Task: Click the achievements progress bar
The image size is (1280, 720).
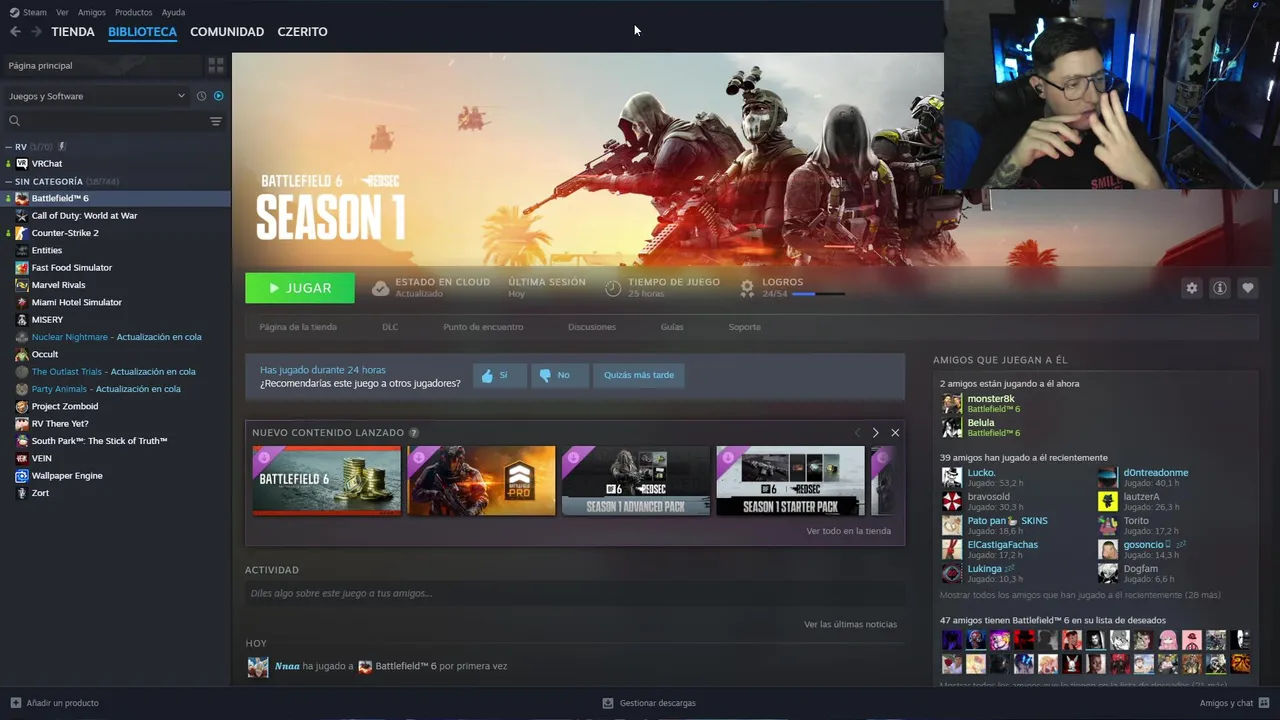Action: coord(818,294)
